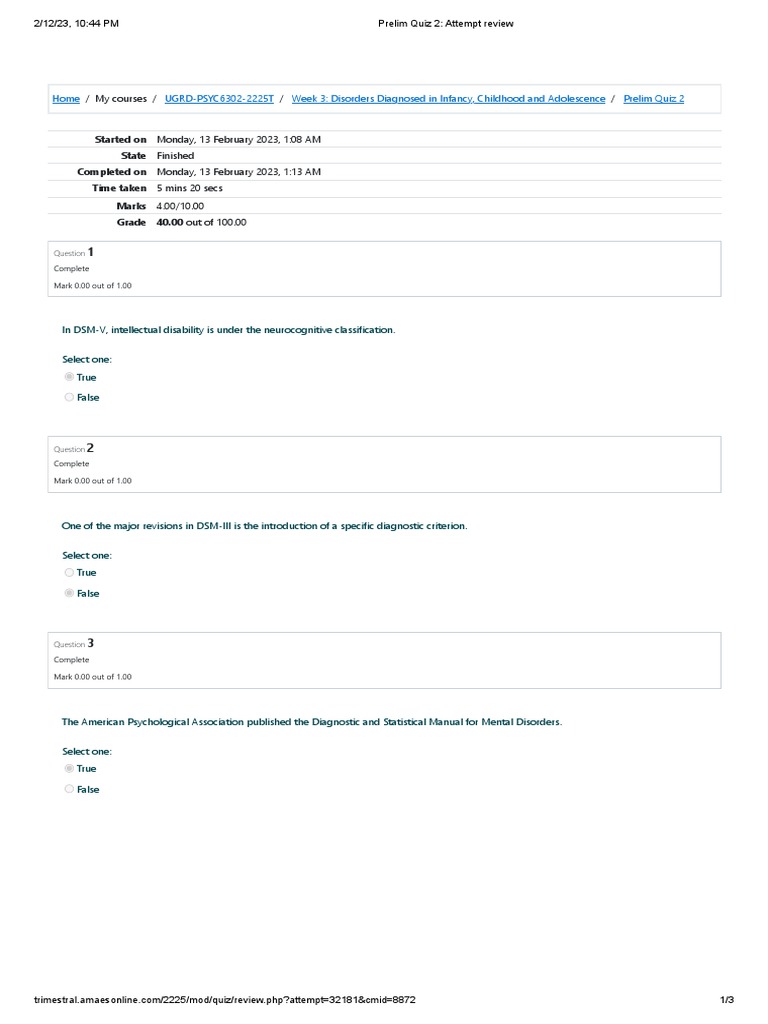Pick False for the American Psychological Association question
This screenshot has width=768, height=1024.
pos(69,789)
